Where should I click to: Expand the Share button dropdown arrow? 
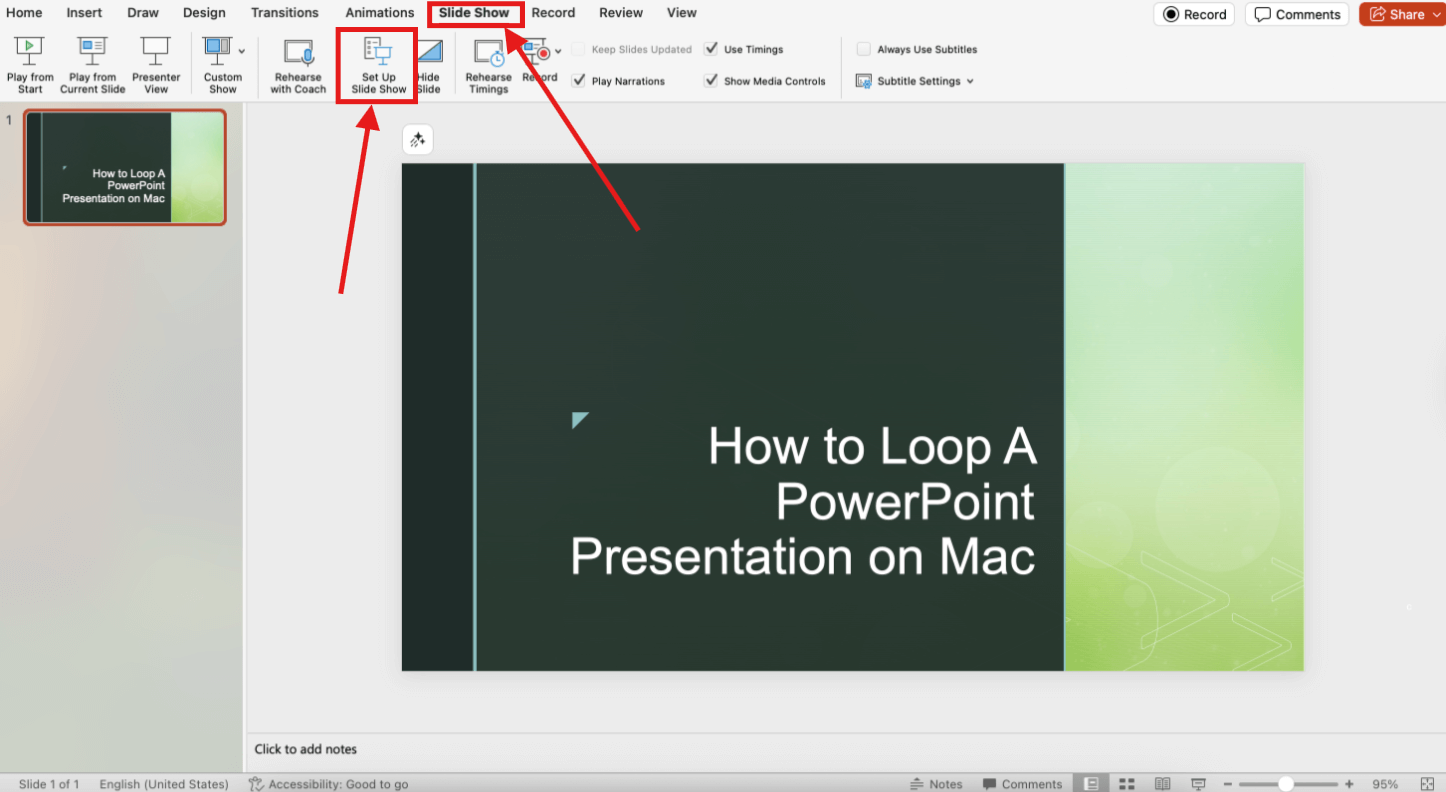1437,14
